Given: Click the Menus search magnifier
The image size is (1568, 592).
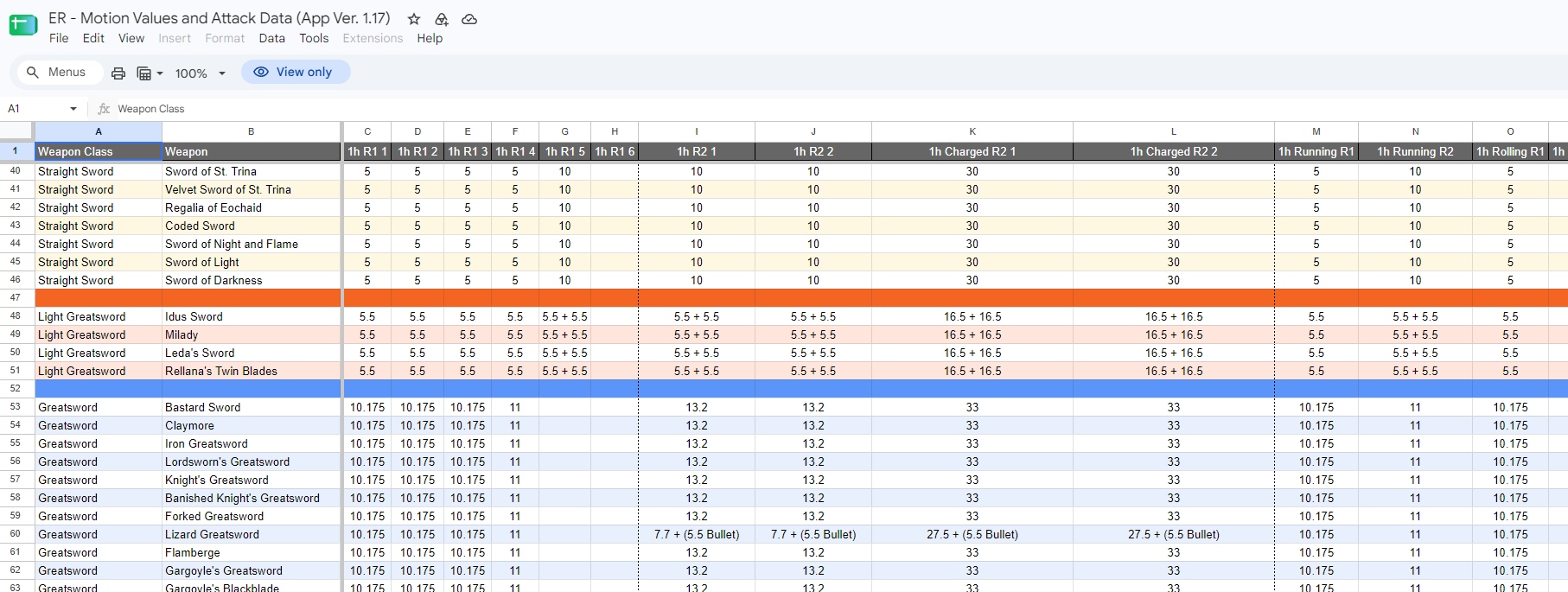Looking at the screenshot, I should click(33, 73).
